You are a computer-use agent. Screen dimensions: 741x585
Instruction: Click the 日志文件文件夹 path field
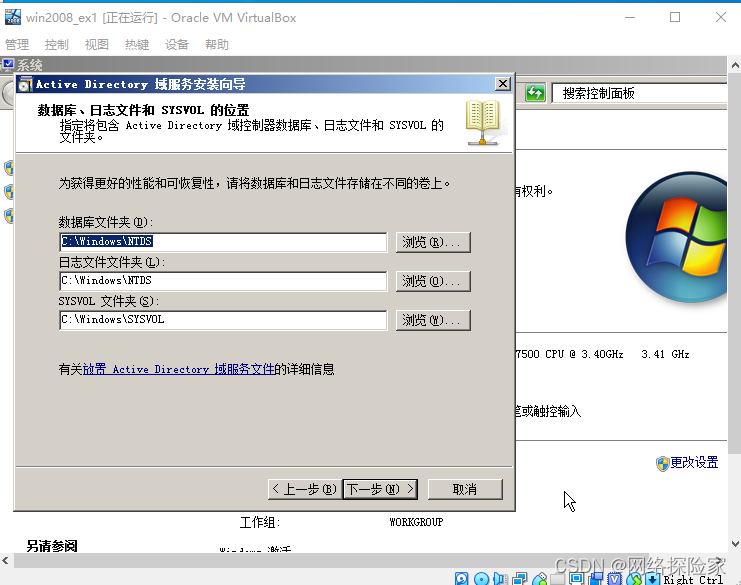coord(223,281)
